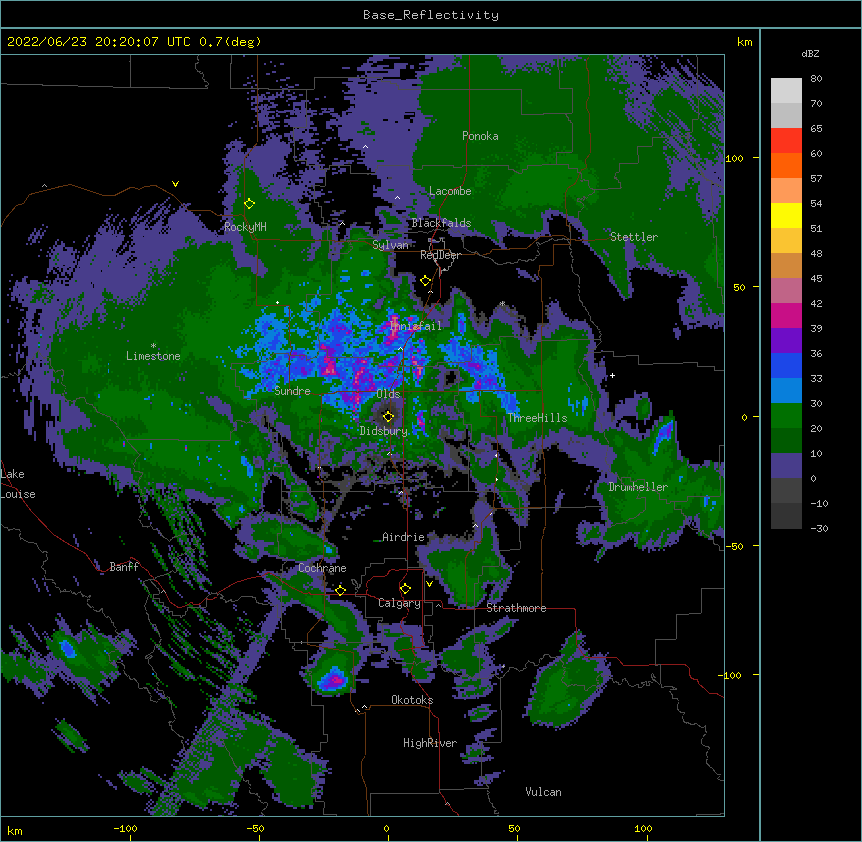Click the HighRiver town label
862x842 pixels.
click(430, 743)
